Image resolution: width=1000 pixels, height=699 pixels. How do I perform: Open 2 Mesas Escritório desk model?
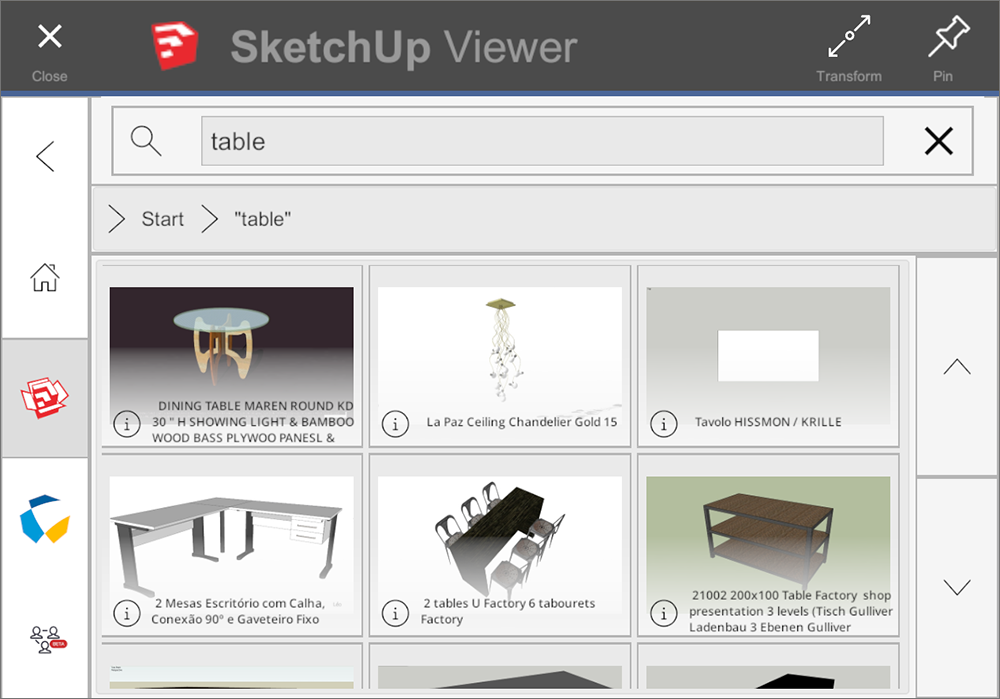(232, 545)
